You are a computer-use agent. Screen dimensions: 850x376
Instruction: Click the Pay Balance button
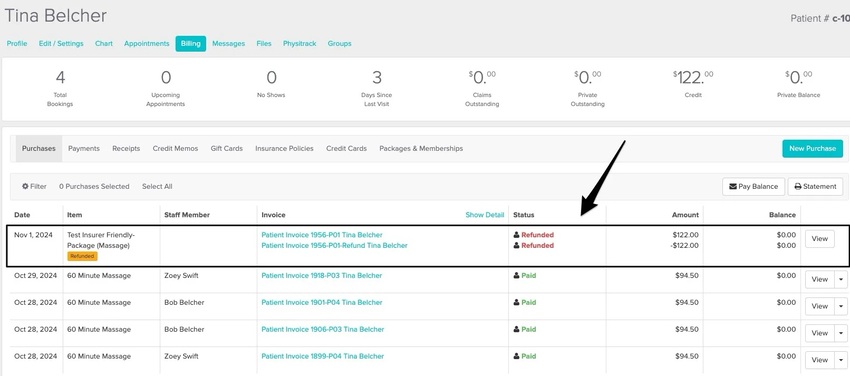754,186
